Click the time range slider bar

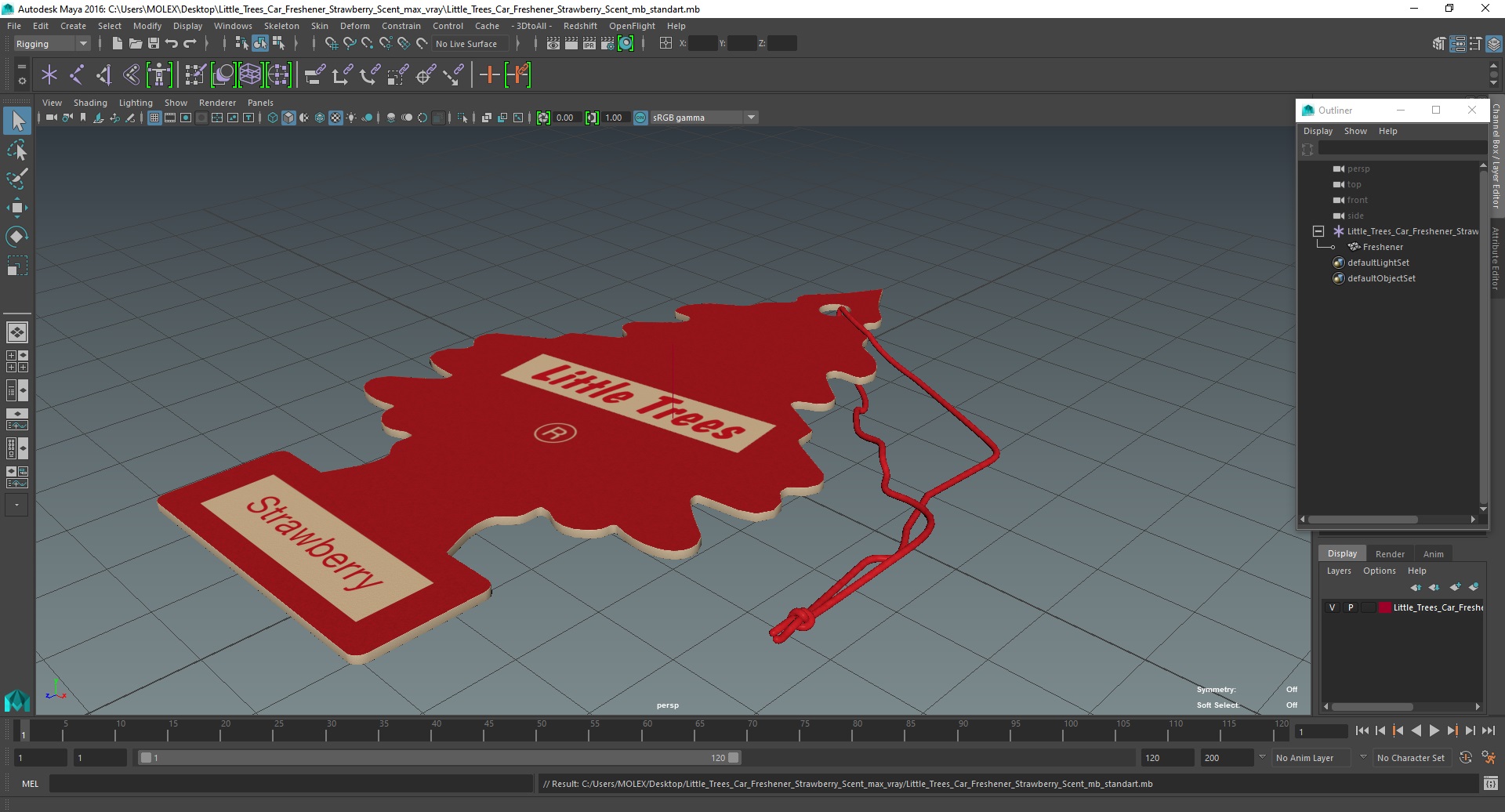(439, 758)
